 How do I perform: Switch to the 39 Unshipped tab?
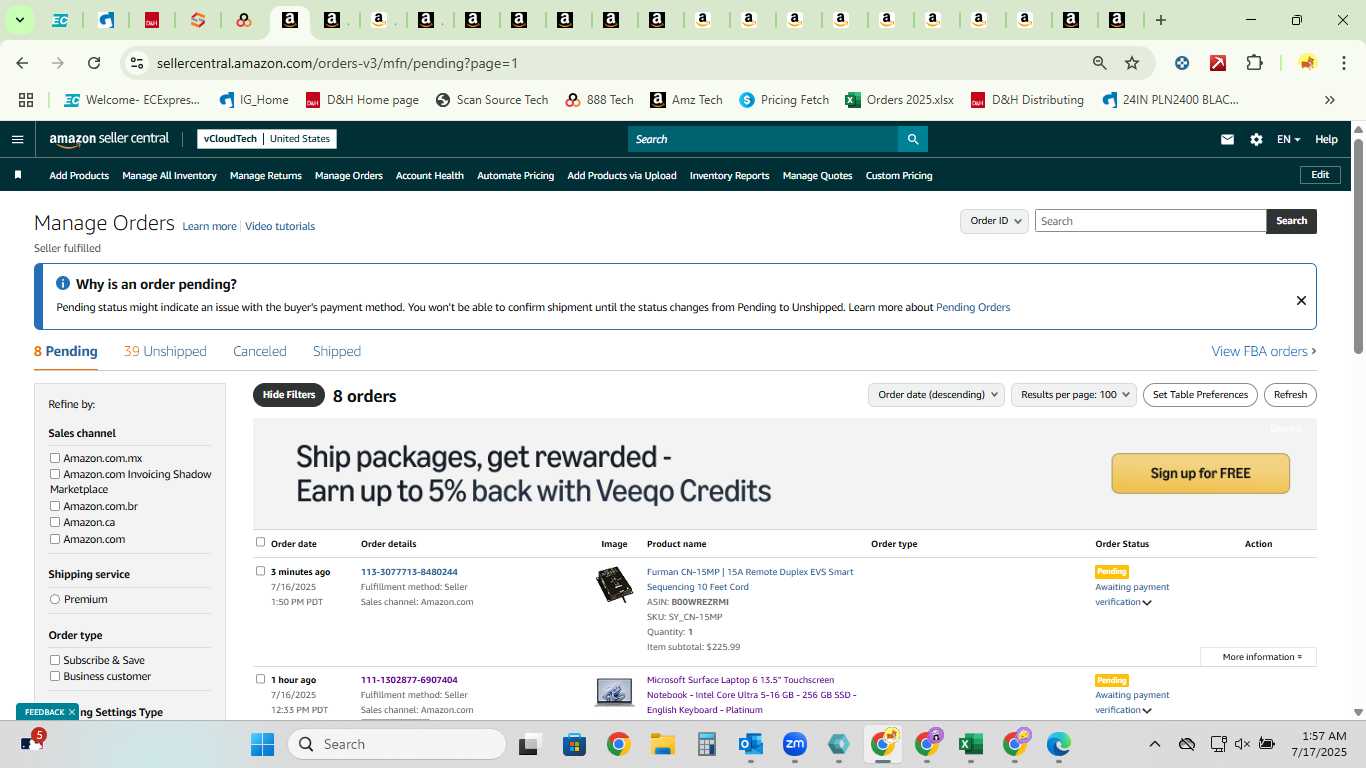[165, 351]
